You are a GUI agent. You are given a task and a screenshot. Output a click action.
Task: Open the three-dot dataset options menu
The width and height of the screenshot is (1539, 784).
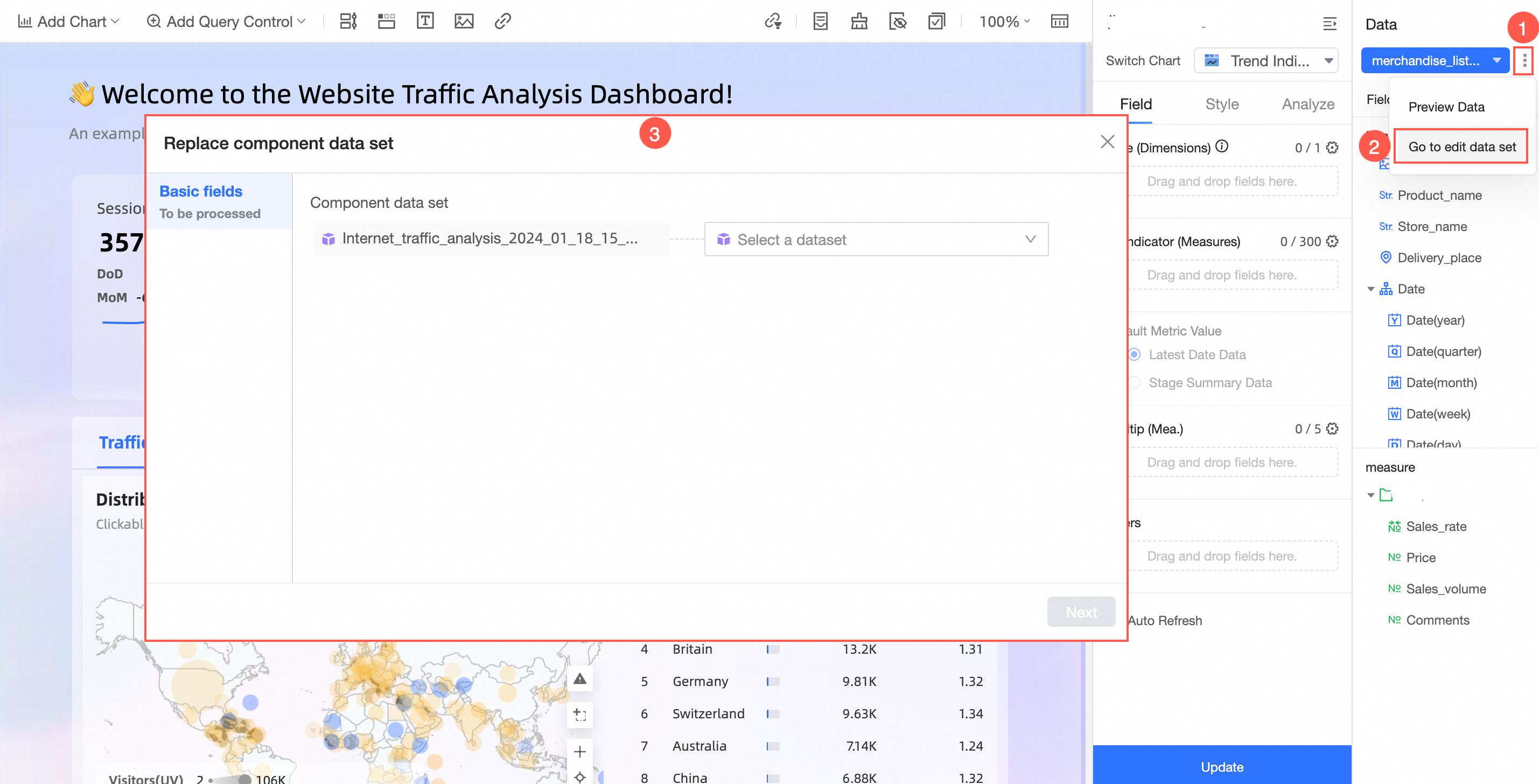[x=1524, y=60]
